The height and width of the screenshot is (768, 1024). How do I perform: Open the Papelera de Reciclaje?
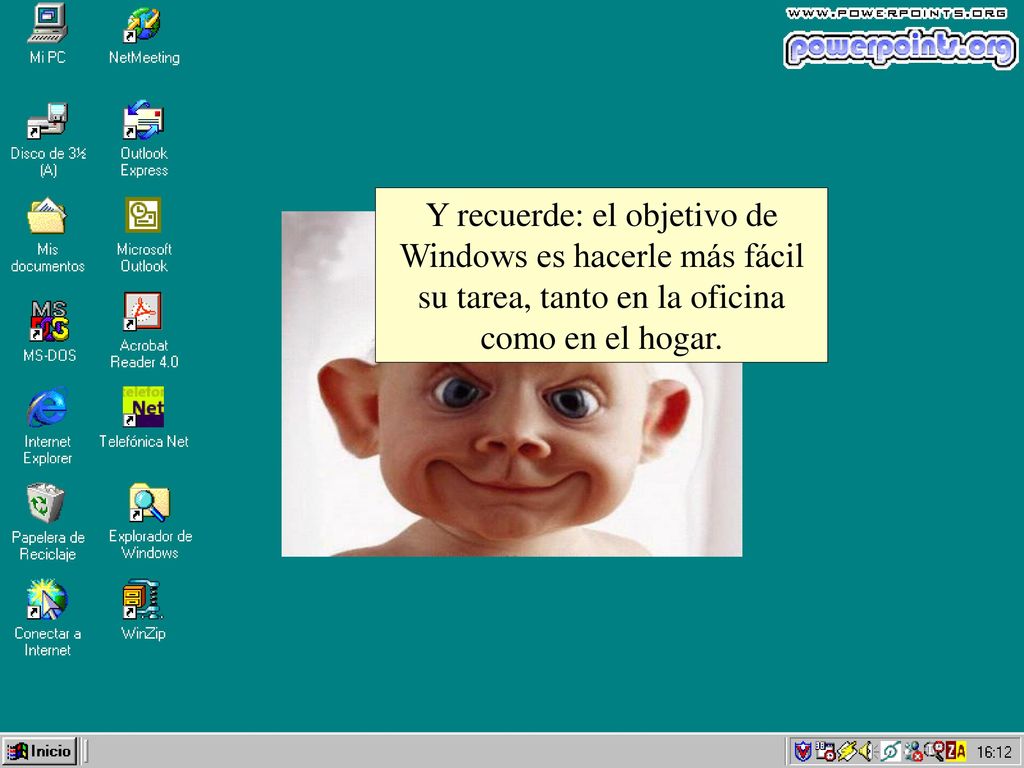(x=48, y=522)
